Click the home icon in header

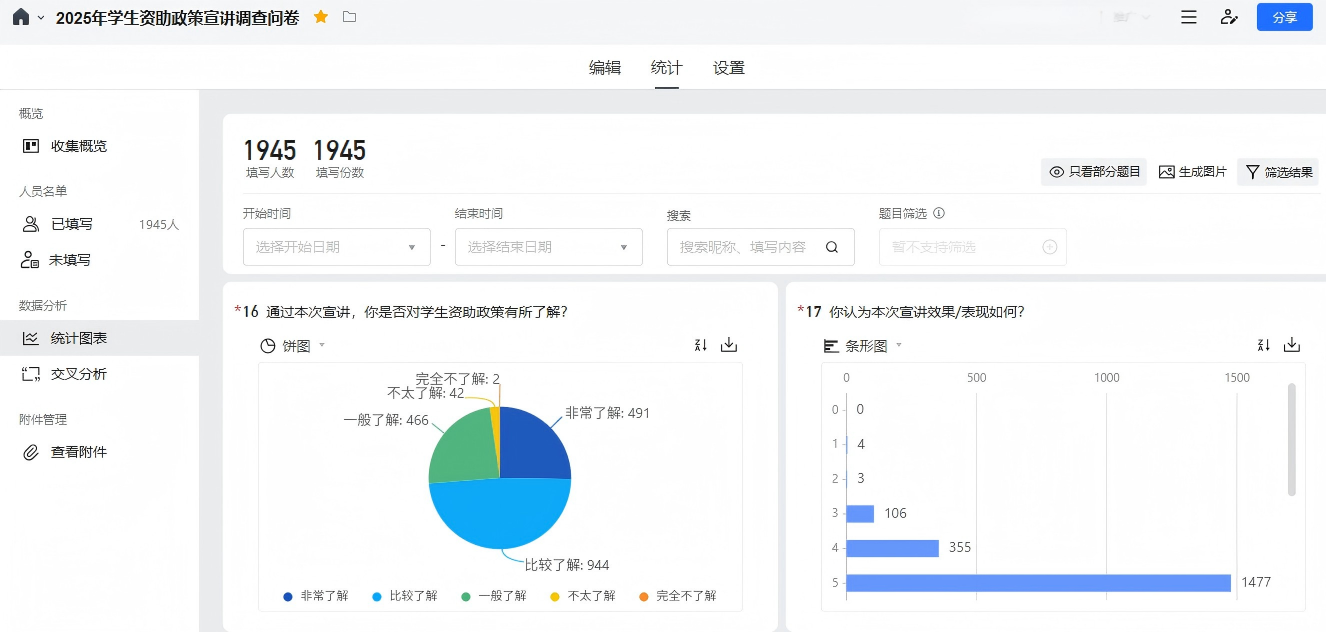[x=21, y=17]
